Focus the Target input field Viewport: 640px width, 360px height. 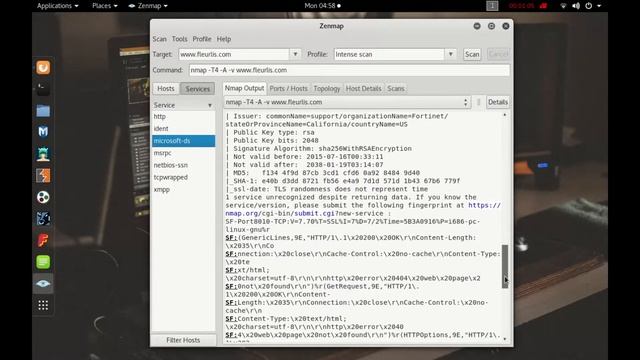(x=234, y=54)
